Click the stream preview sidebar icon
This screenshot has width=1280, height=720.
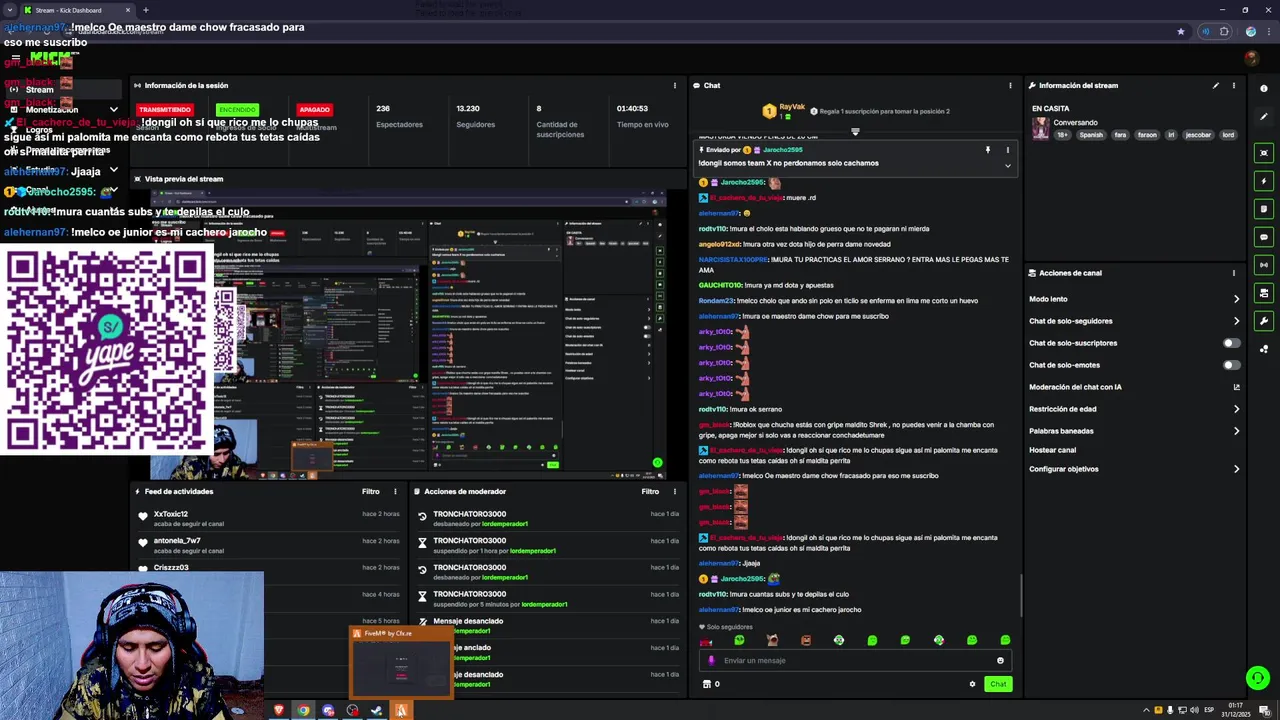click(x=1264, y=153)
